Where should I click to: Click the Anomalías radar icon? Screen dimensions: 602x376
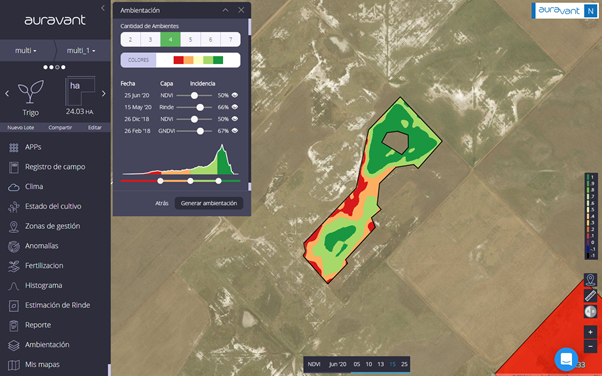click(x=14, y=246)
